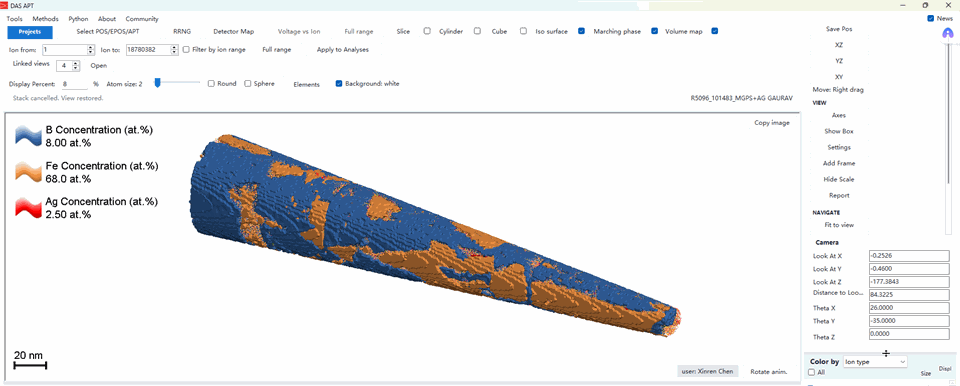
Task: Increment the Ion from spinner arrow
Action: pyautogui.click(x=91, y=47)
